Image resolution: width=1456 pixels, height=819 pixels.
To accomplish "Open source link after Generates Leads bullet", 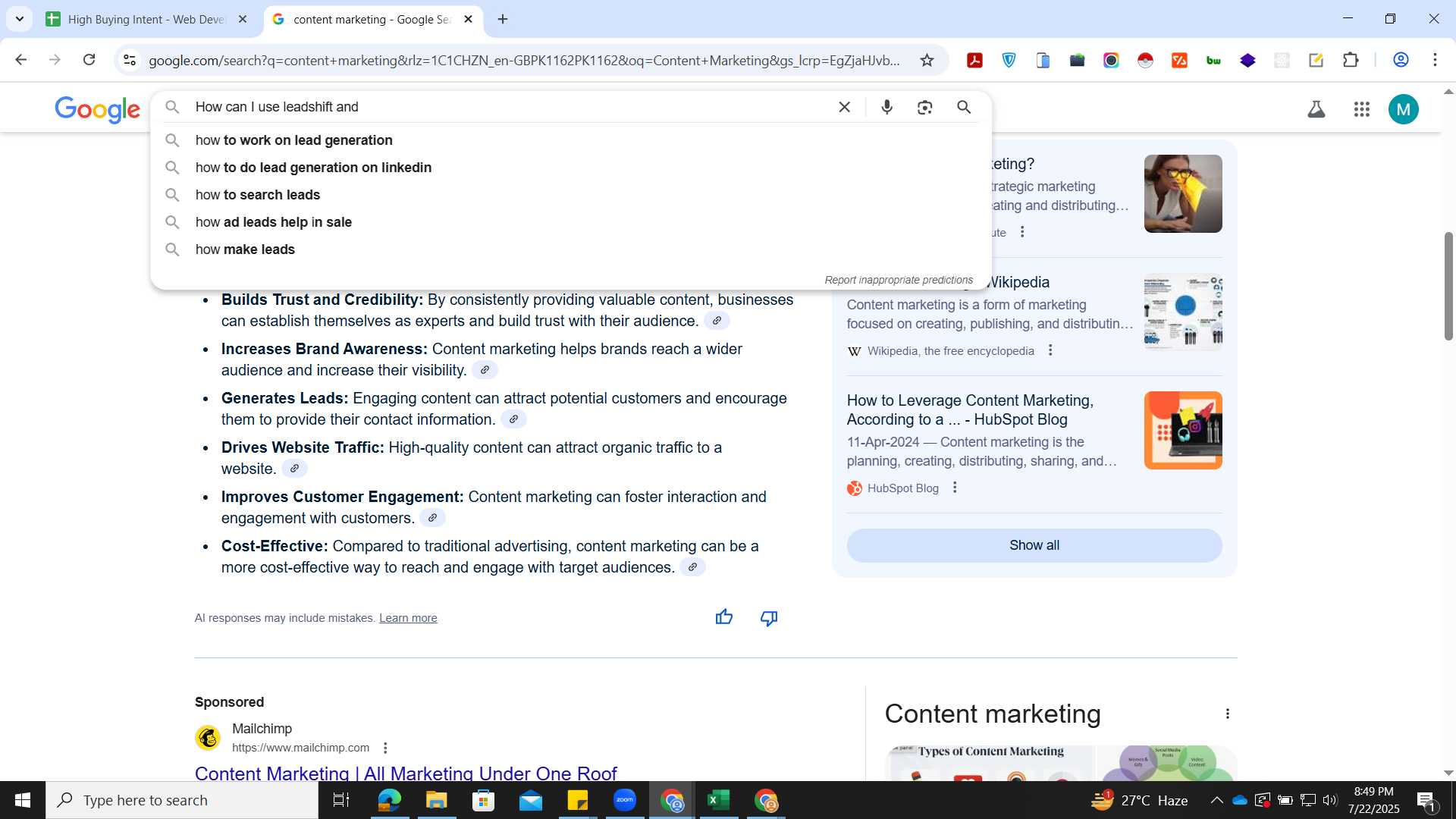I will tap(513, 419).
